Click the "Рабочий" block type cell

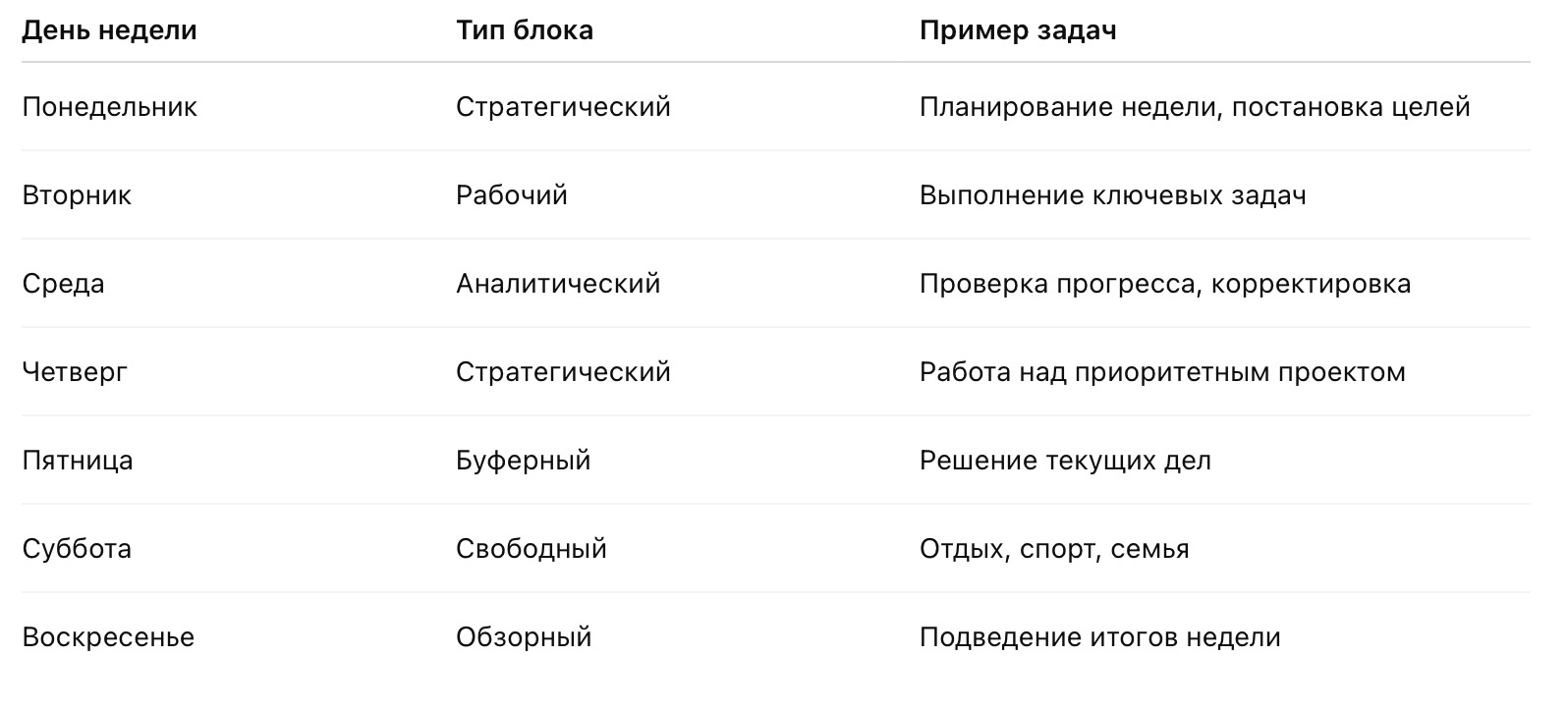(x=512, y=195)
